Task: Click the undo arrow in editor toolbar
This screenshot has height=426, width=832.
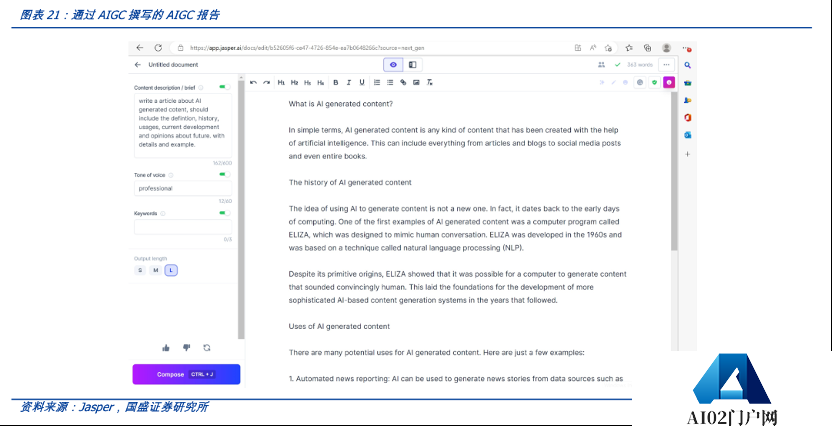Action: coord(253,82)
